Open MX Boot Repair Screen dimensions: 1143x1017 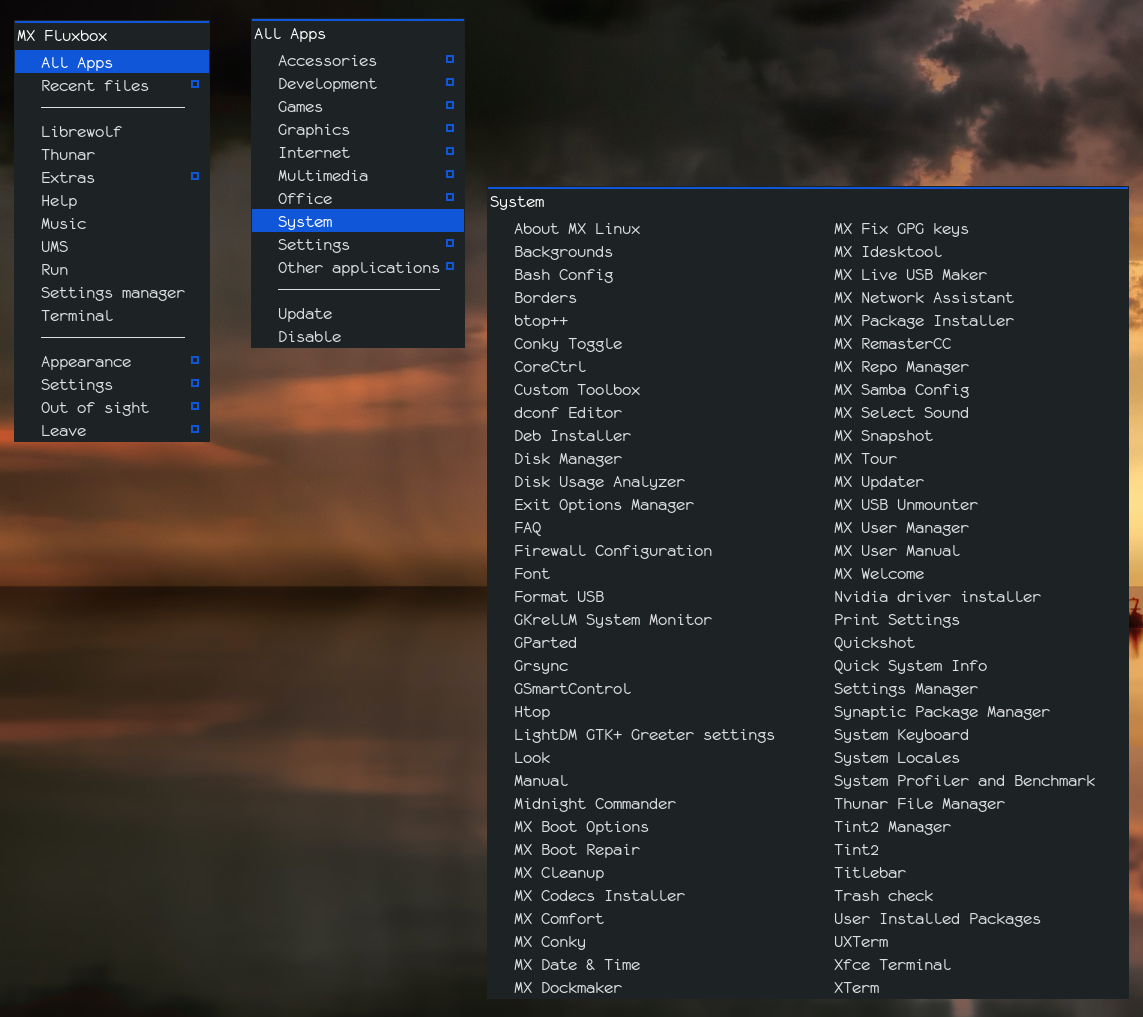coord(577,849)
